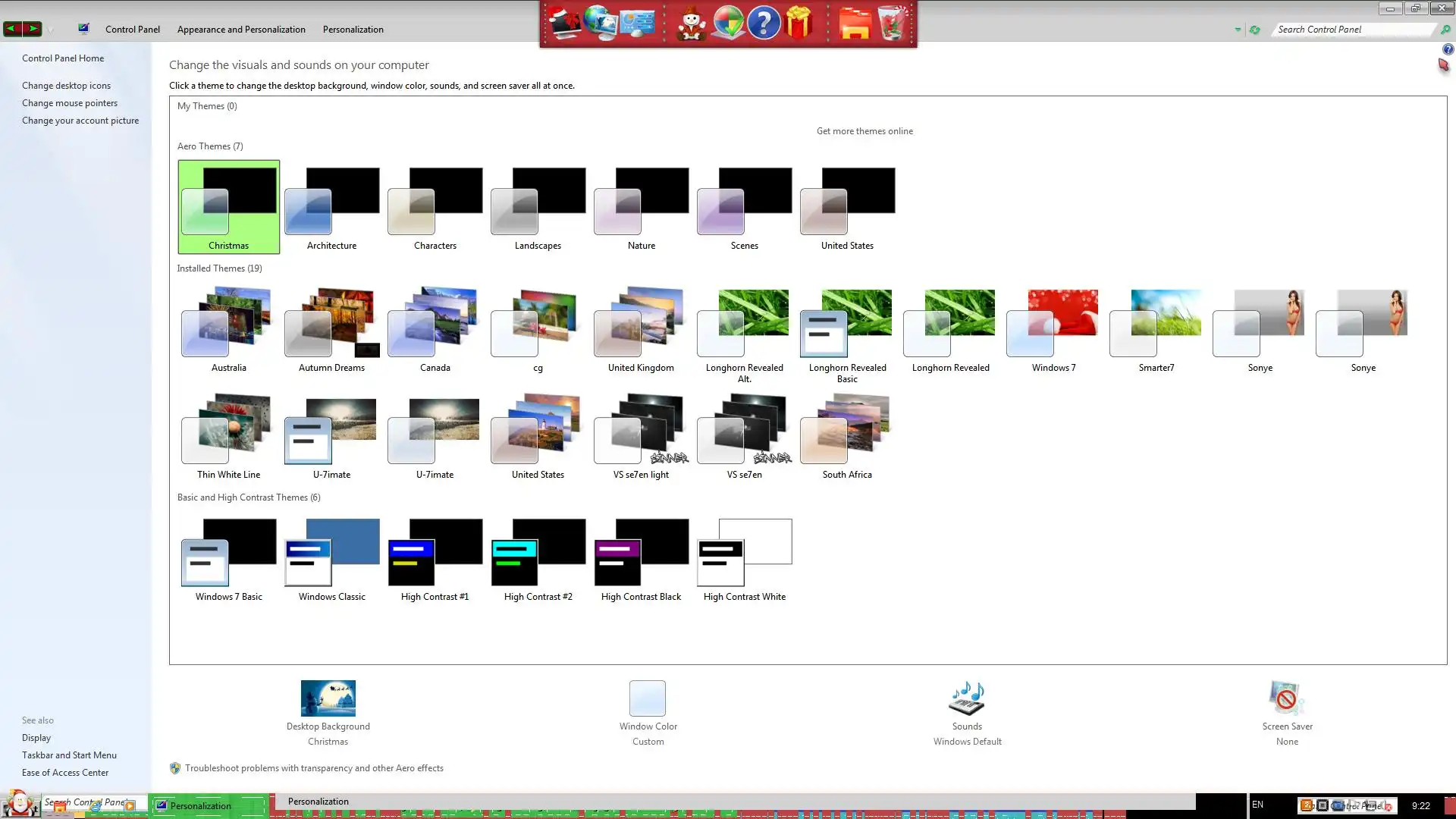Click the Appearance and Personalization breadcrumb
Viewport: 1456px width, 819px height.
[241, 30]
